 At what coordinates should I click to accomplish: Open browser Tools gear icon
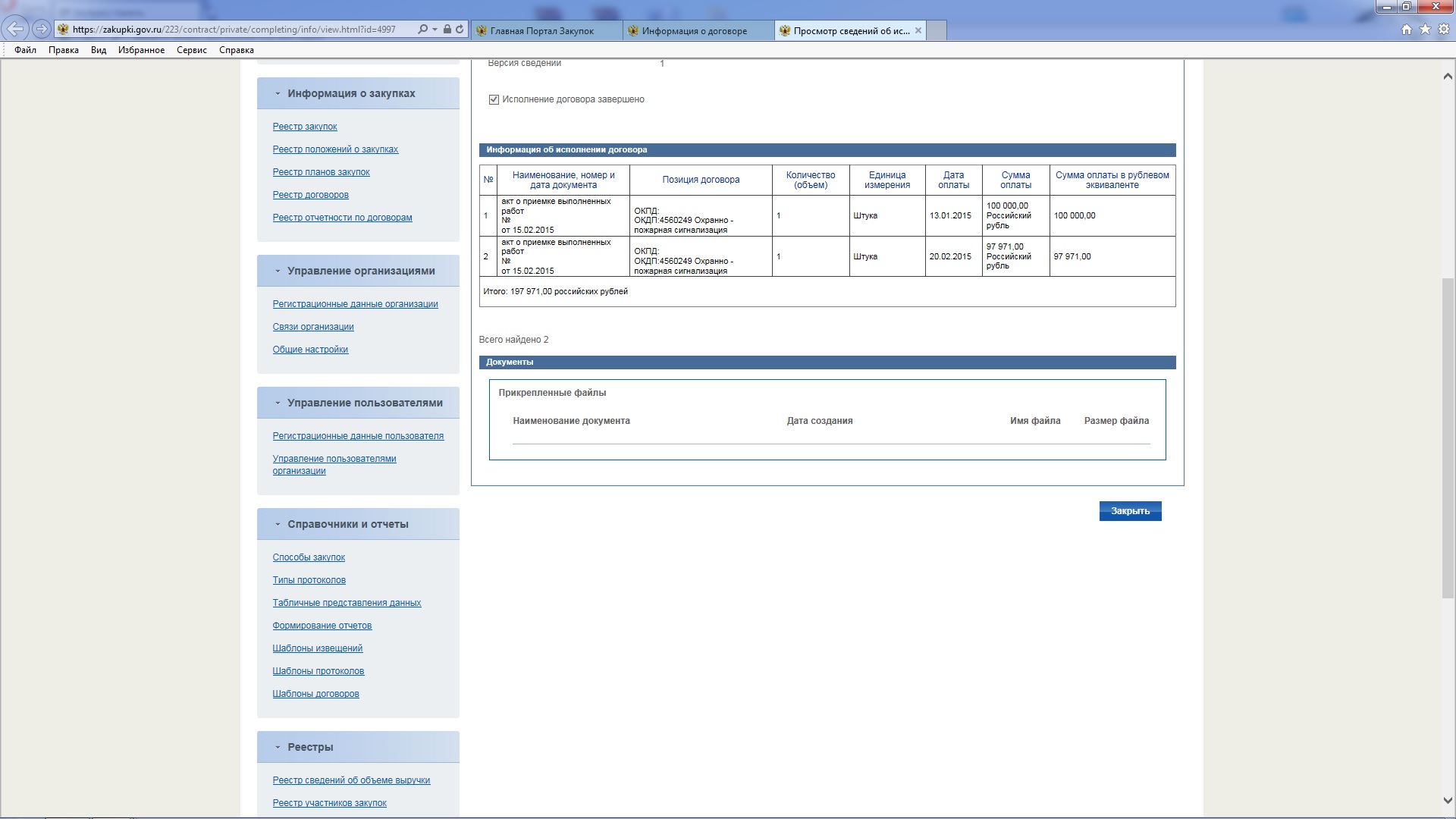tap(1444, 30)
